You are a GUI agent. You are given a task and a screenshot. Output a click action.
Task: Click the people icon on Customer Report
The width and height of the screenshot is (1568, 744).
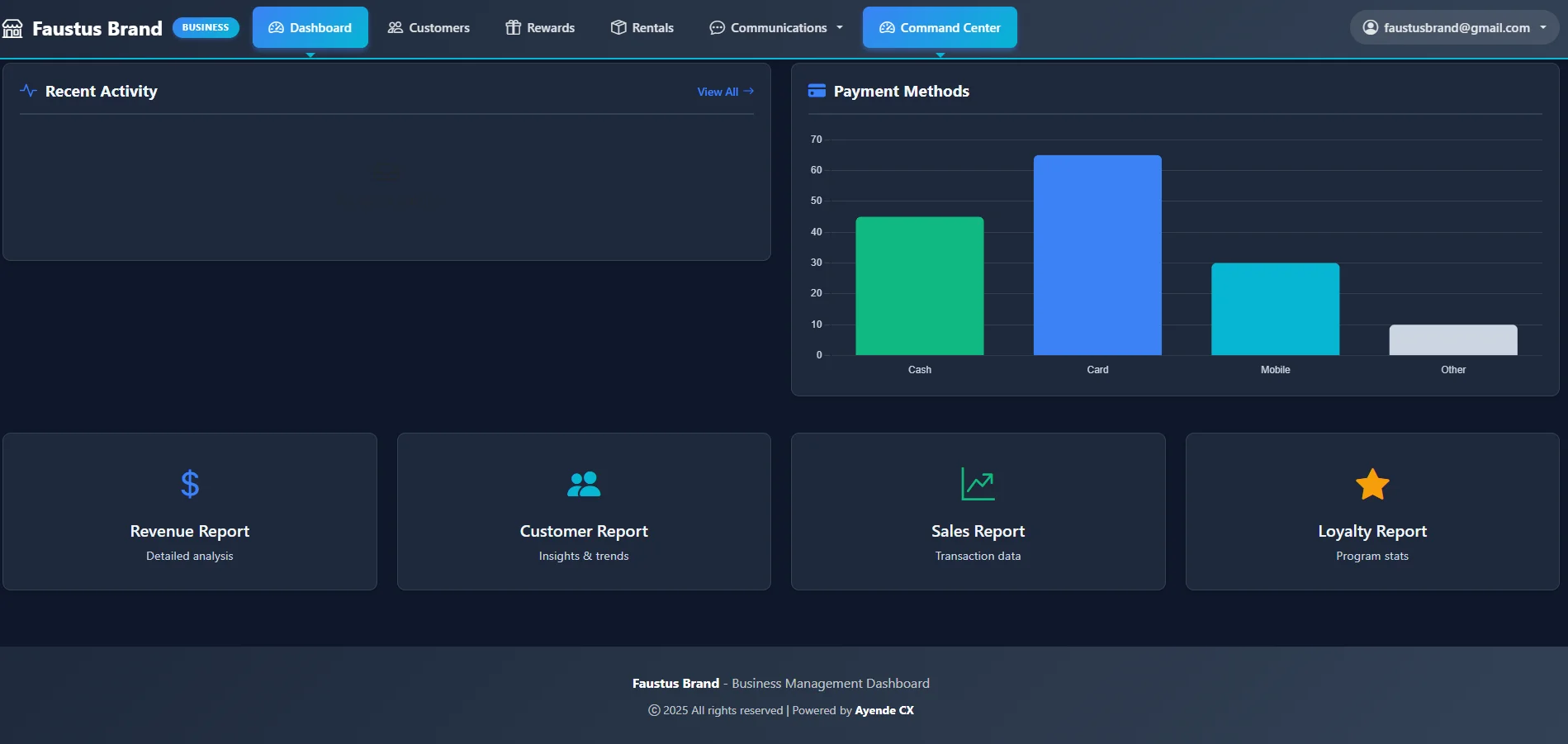584,484
